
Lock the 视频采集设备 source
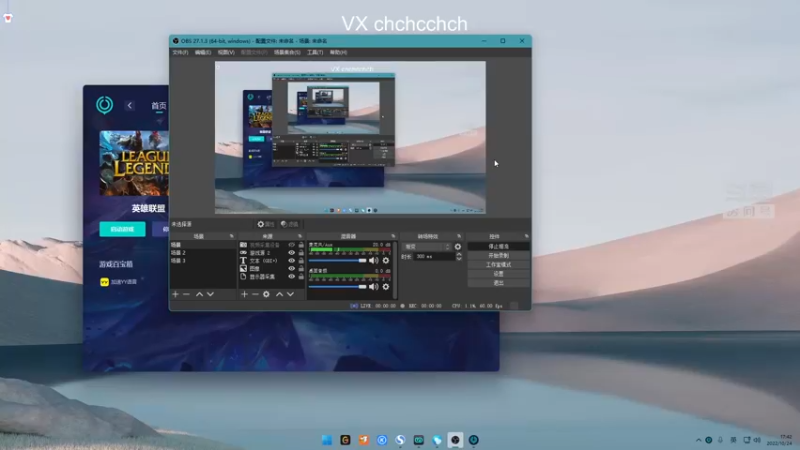click(x=301, y=245)
